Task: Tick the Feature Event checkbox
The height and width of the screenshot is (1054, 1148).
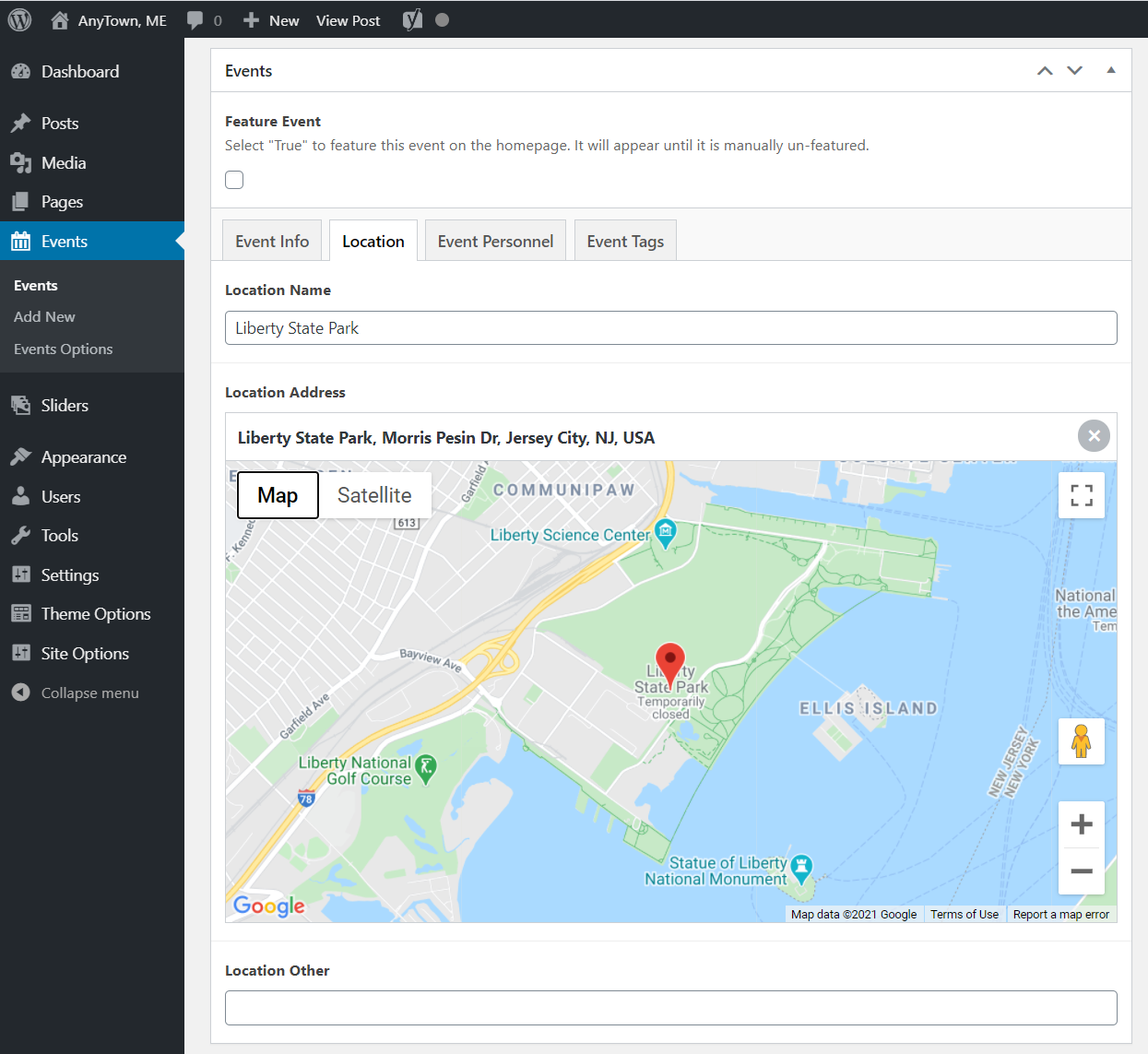Action: click(234, 180)
